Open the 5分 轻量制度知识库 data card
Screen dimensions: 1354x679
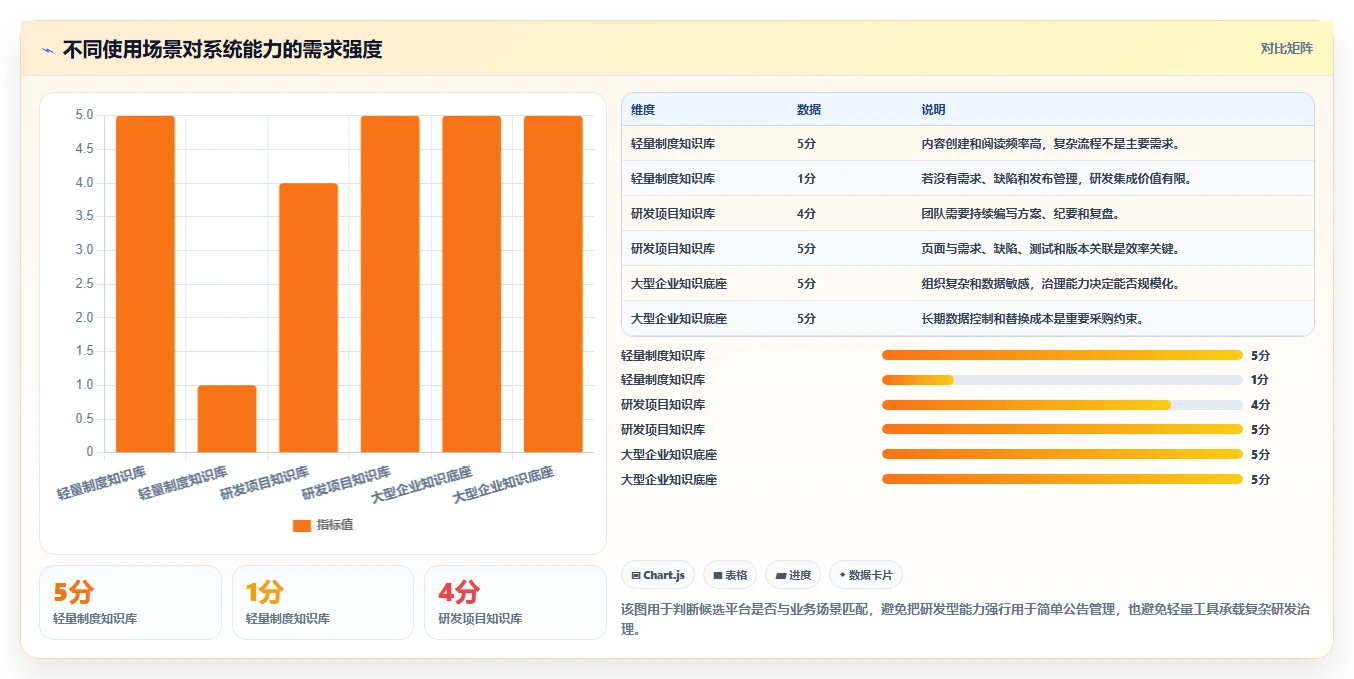tap(130, 602)
